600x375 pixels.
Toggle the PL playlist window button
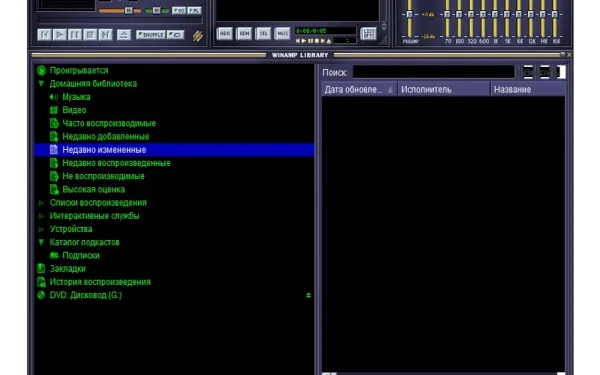coord(194,11)
